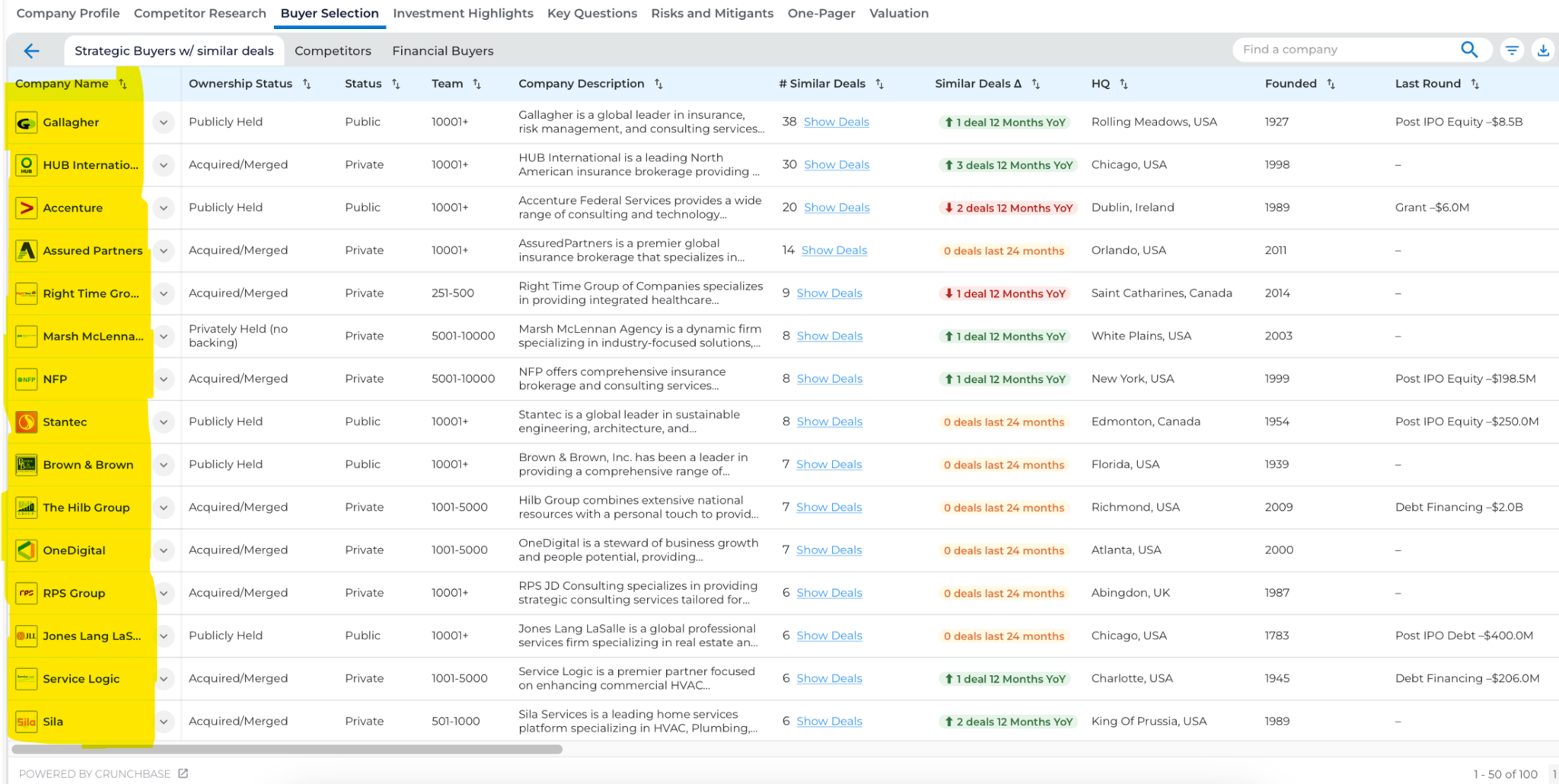Switch to the Valuation tab
The width and height of the screenshot is (1559, 784).
click(898, 13)
